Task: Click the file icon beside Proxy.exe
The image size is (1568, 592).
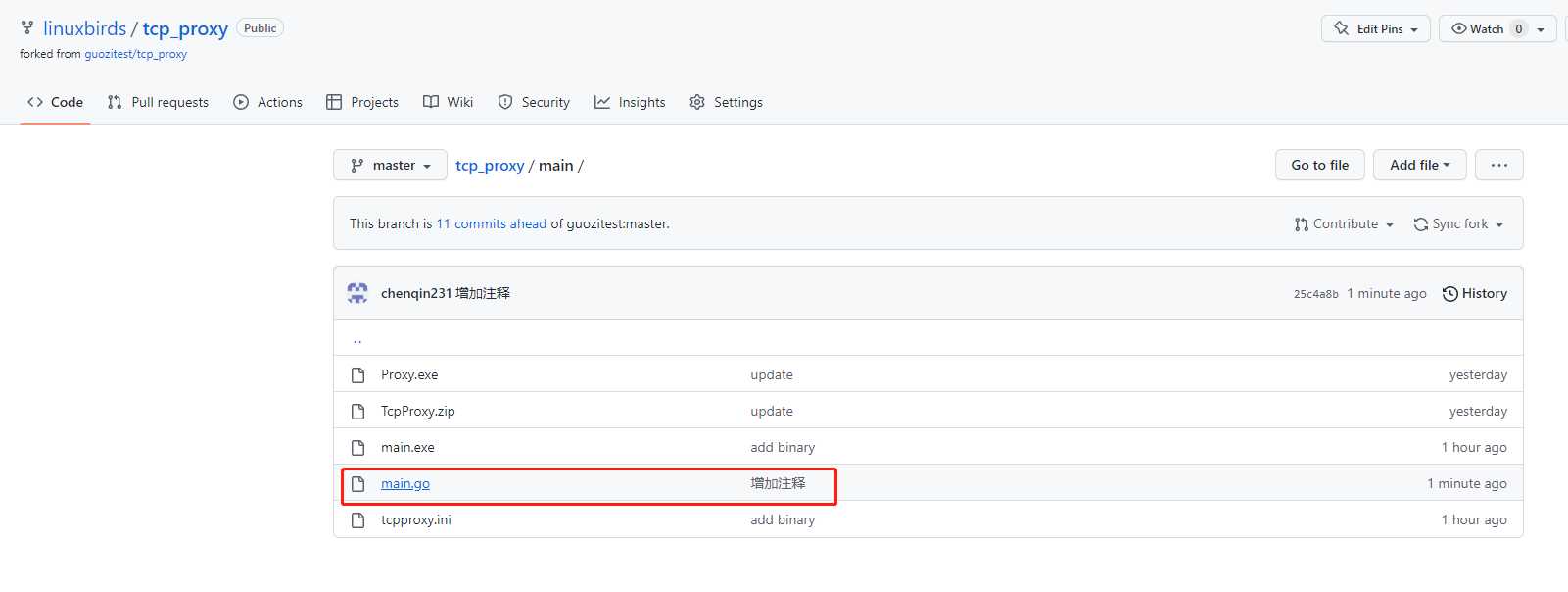Action: tap(358, 374)
